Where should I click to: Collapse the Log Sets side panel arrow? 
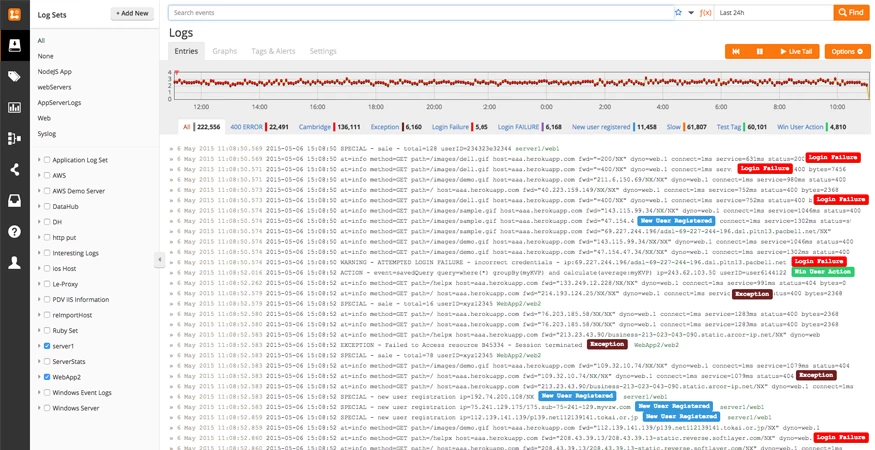(x=160, y=260)
